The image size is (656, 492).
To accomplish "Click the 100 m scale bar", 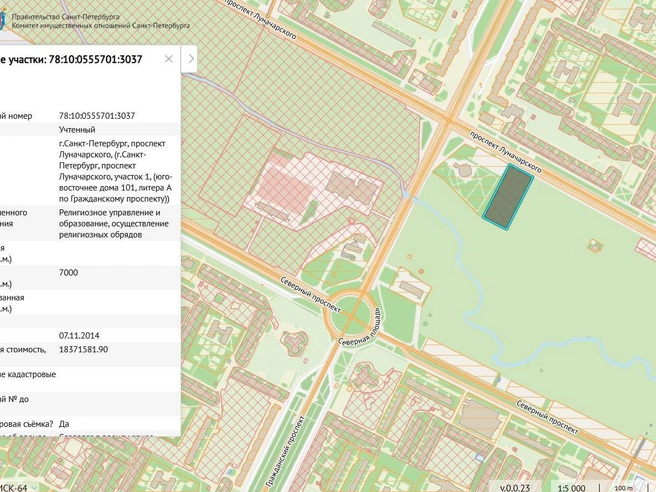I will click(623, 488).
